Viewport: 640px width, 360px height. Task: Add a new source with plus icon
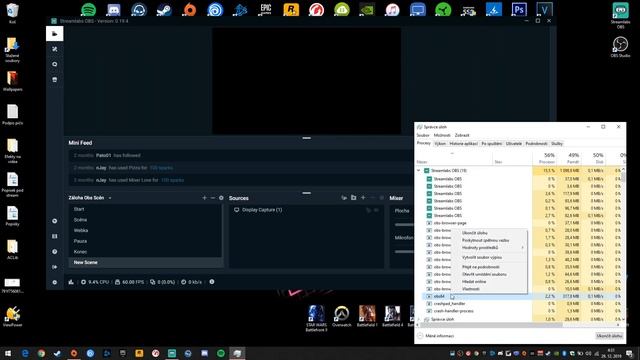[363, 198]
